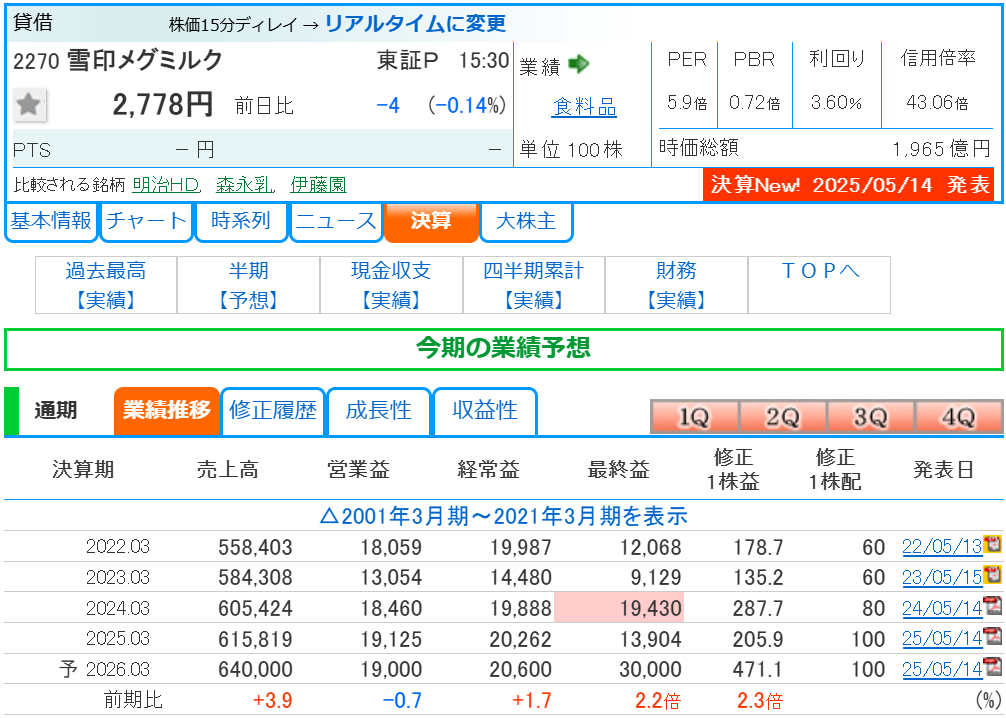Click the stock price 2,778円
The height and width of the screenshot is (718, 1006).
(162, 104)
